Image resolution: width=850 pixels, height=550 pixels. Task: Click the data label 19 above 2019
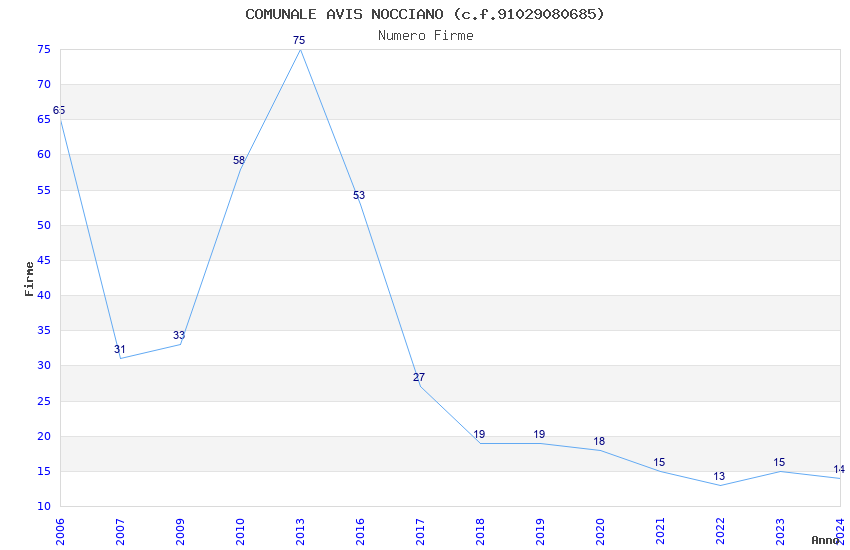coord(539,435)
